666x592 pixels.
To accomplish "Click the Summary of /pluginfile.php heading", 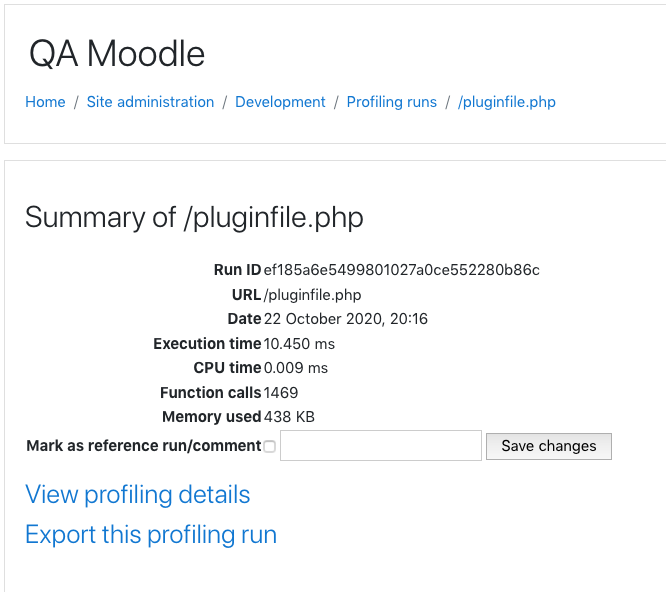I will click(194, 217).
